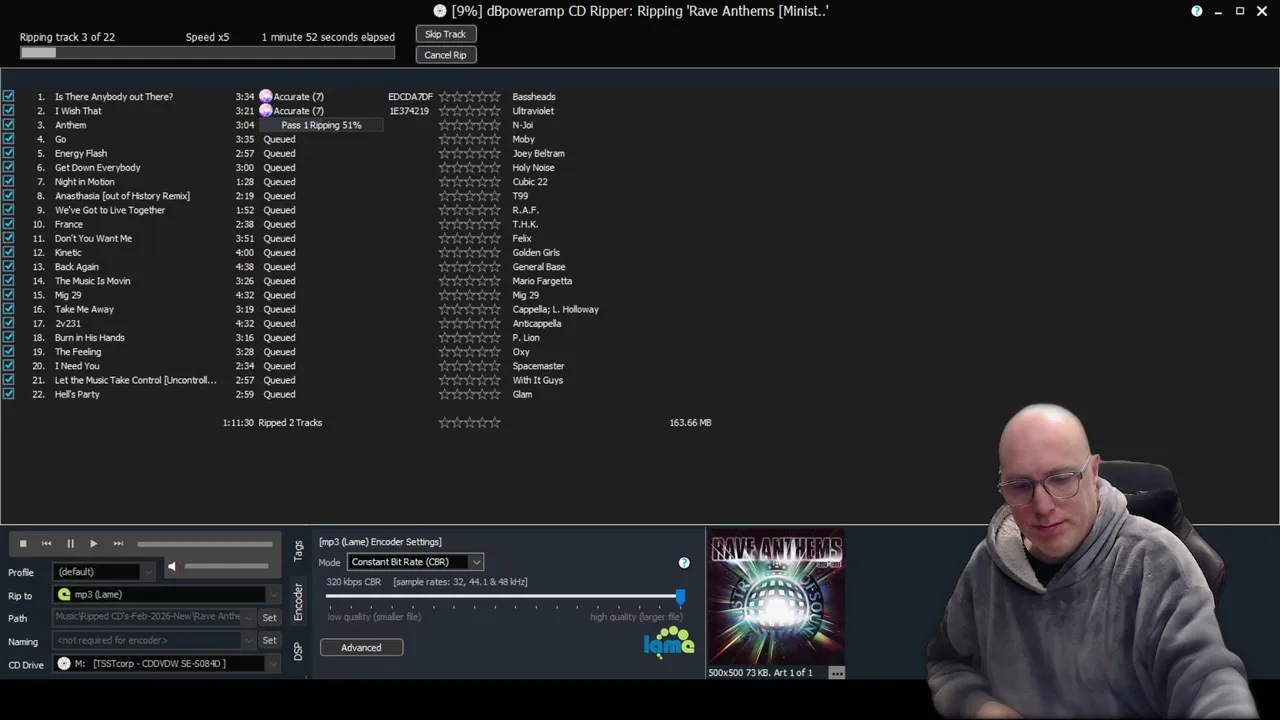This screenshot has height=720, width=1280.
Task: Start playback with the play icon
Action: 93,544
